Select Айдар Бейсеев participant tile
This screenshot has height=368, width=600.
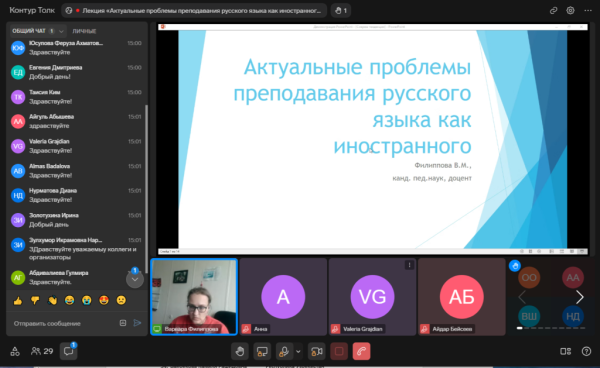click(x=462, y=297)
